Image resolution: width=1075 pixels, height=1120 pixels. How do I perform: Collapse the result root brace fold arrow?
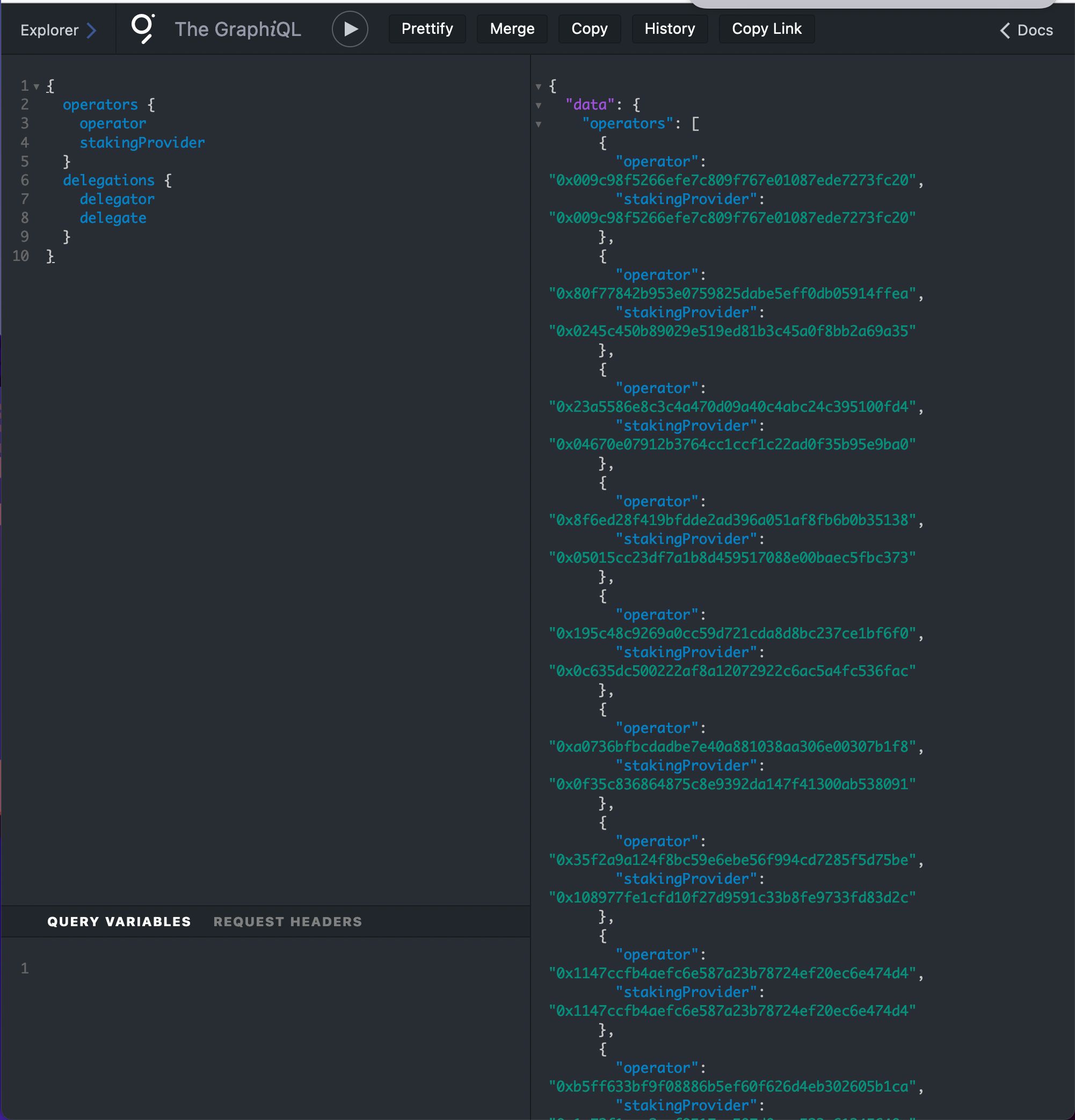[539, 87]
